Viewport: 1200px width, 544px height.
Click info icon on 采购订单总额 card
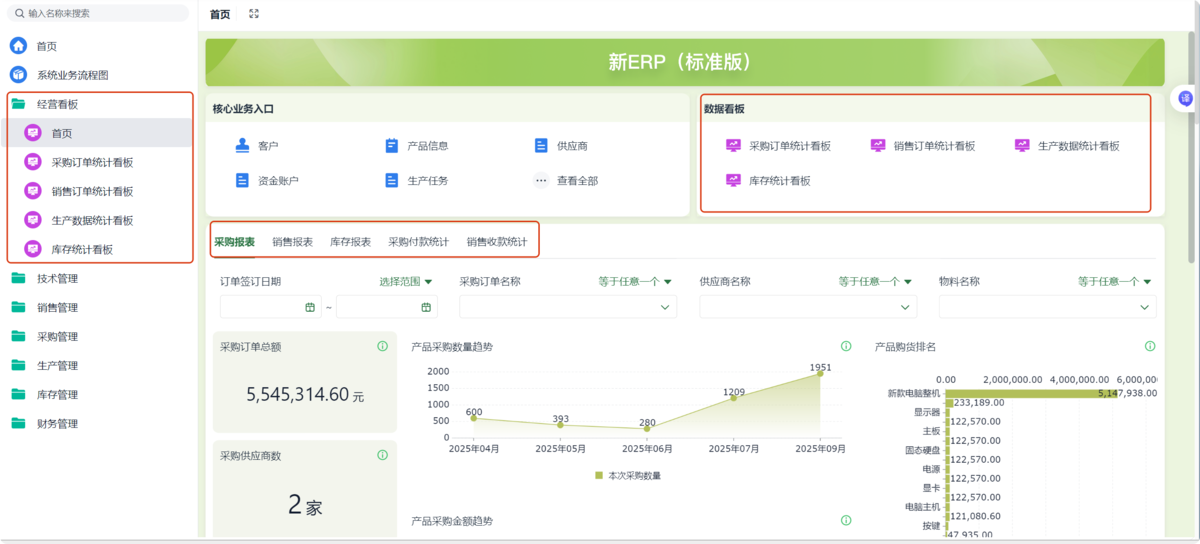coord(382,347)
